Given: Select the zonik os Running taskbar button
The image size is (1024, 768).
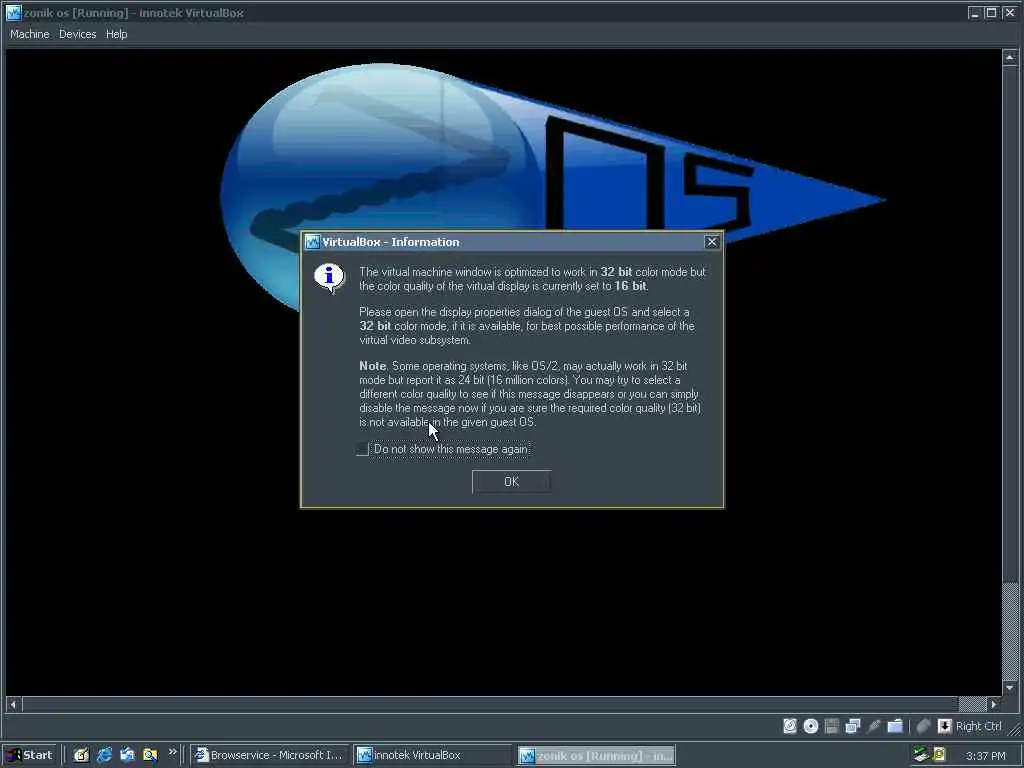Looking at the screenshot, I should [596, 756].
